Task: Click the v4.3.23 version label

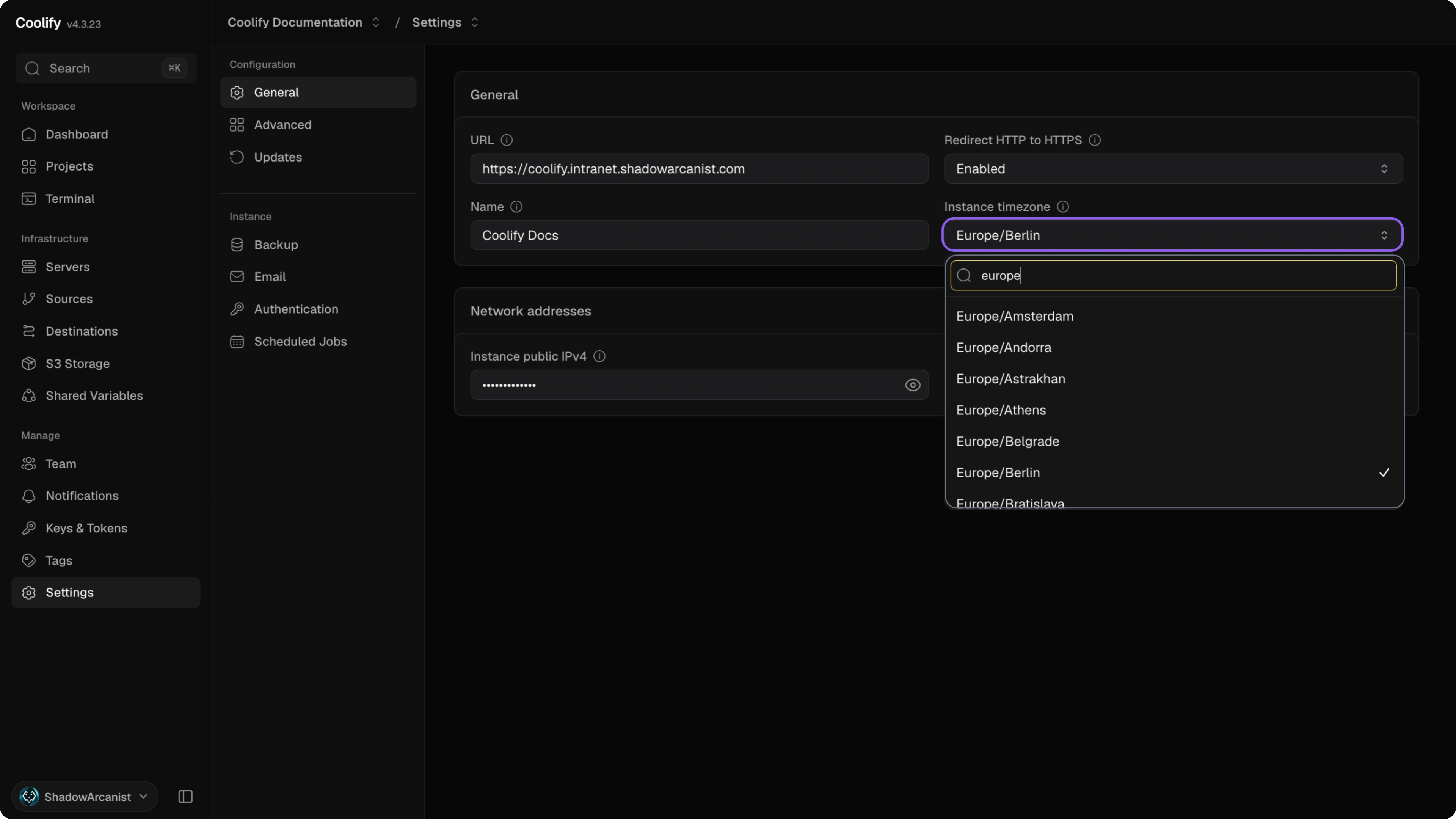Action: tap(84, 24)
